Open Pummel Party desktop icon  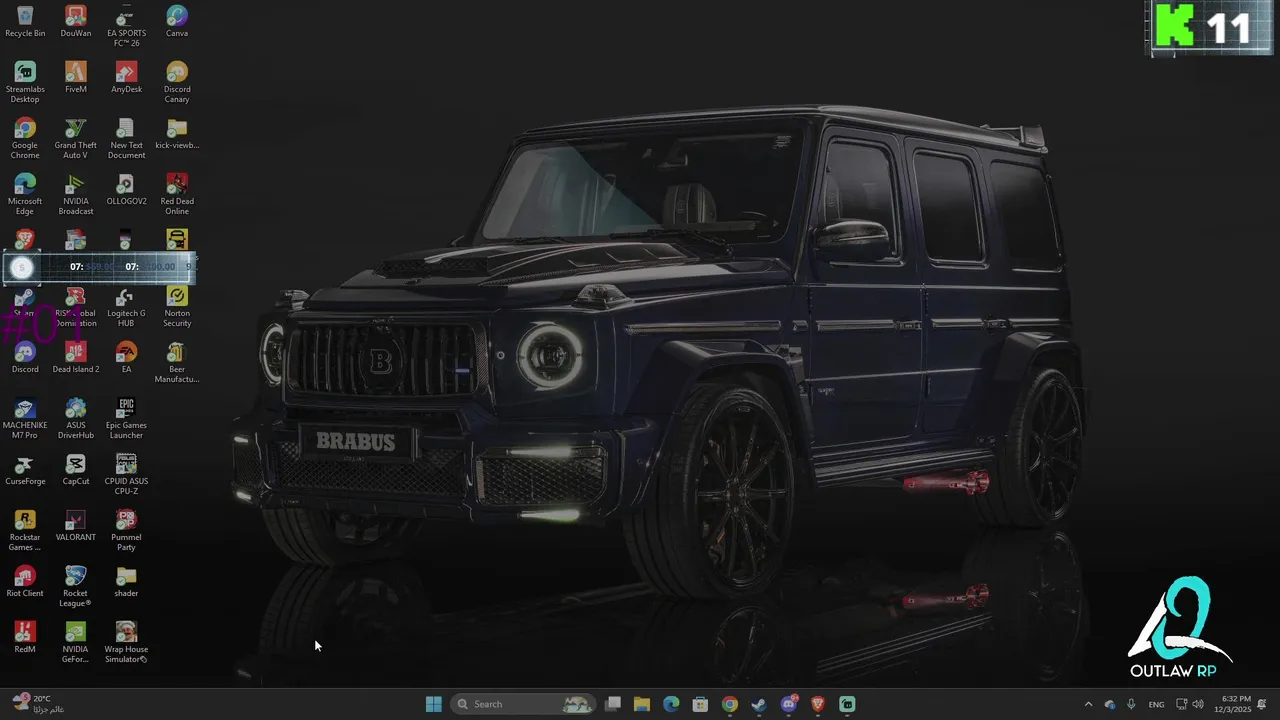[126, 530]
